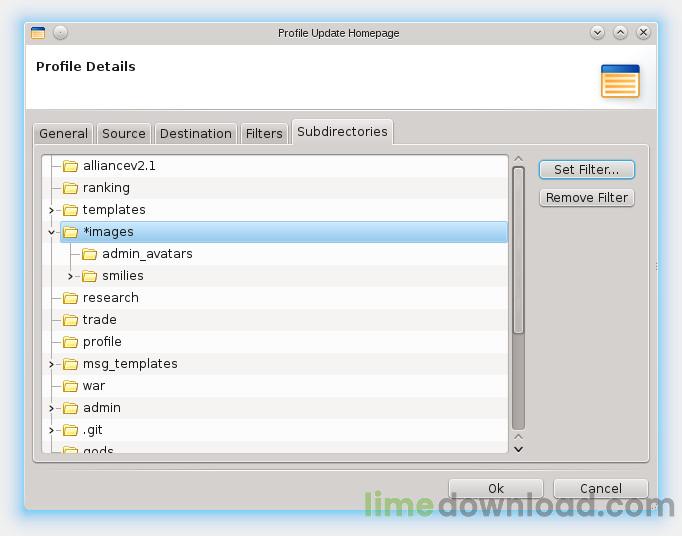Select the *images directory label

pos(108,232)
